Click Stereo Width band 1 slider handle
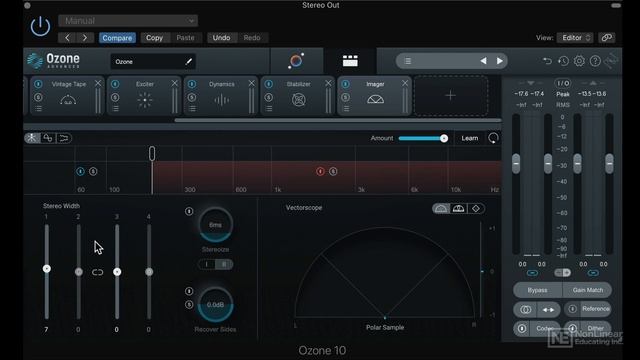 pos(47,269)
